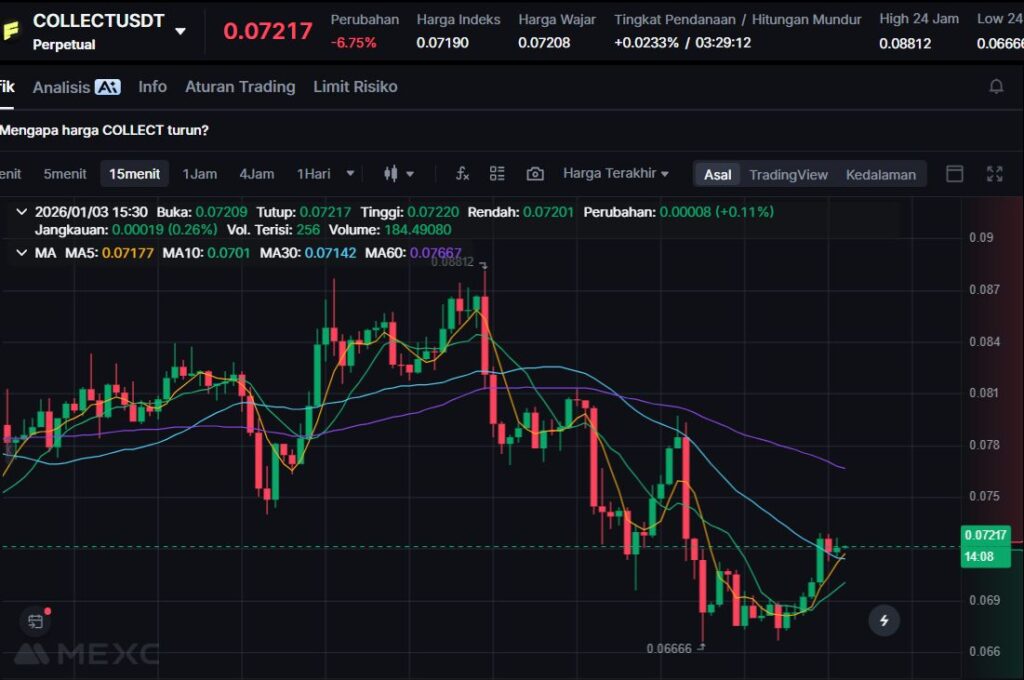Open the COLLECTUSDT pair selector dropdown
This screenshot has width=1024, height=680.
[180, 31]
